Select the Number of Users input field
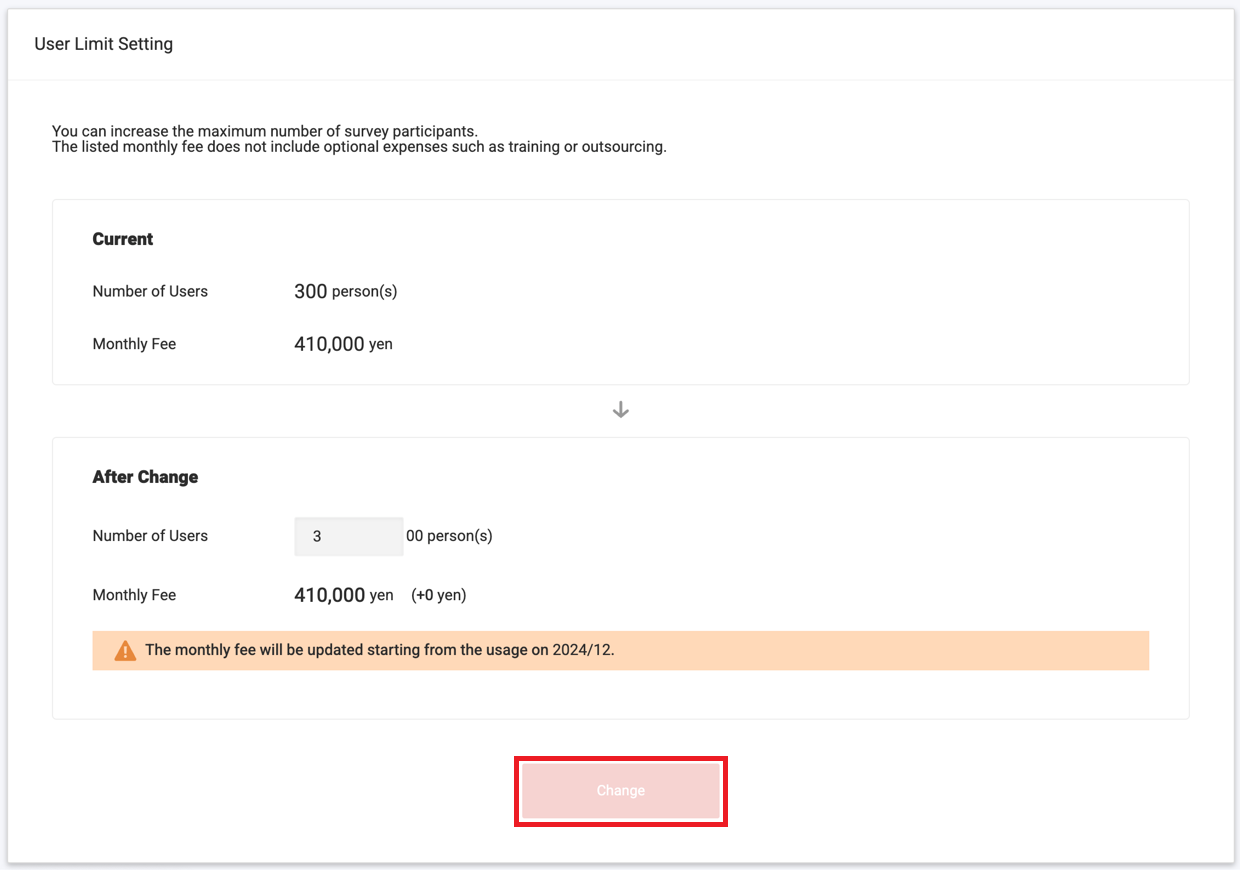This screenshot has height=870, width=1240. 348,536
